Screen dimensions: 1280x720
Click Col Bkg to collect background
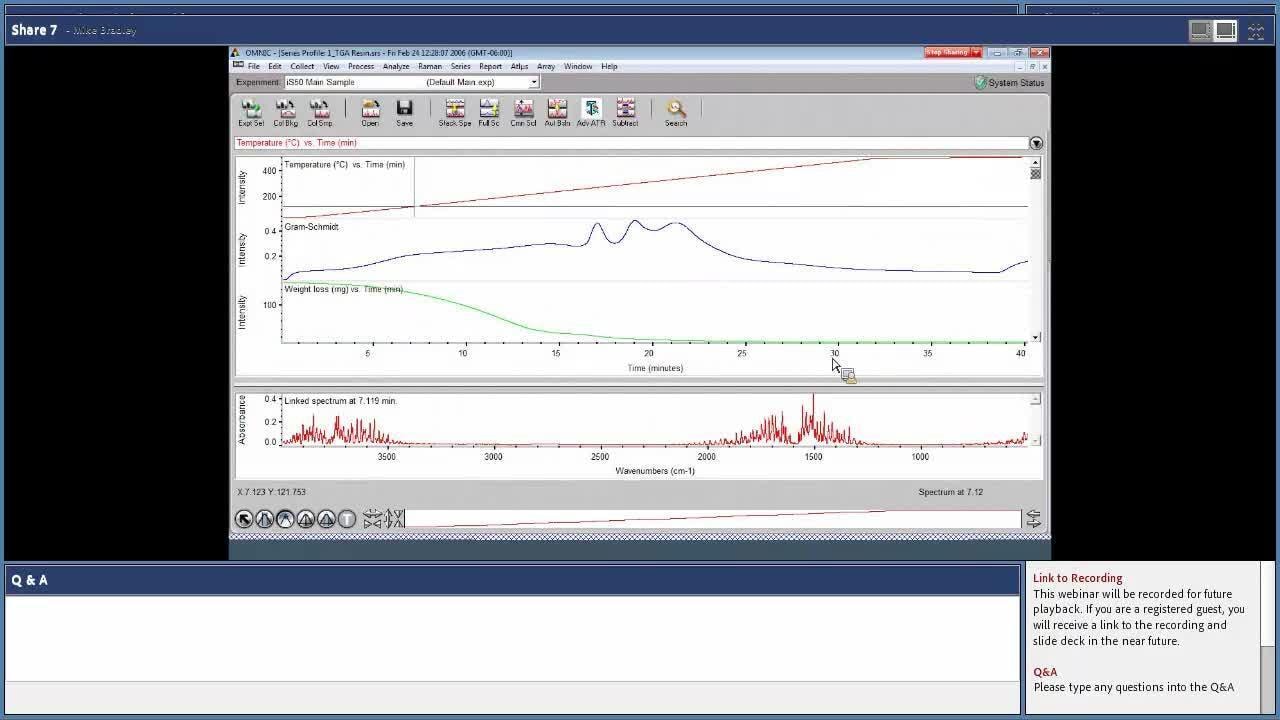pyautogui.click(x=285, y=112)
